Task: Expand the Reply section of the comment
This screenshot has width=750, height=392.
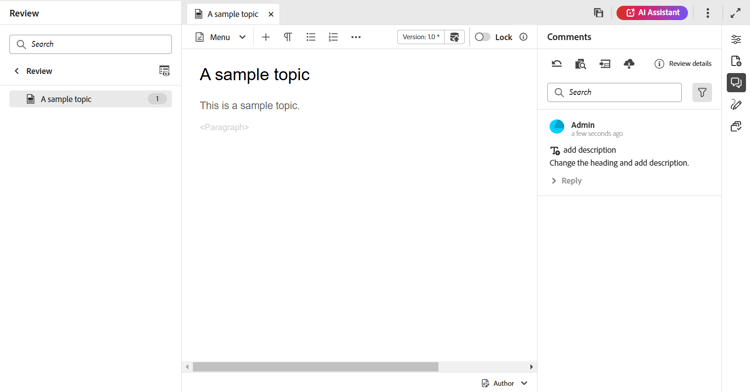Action: click(x=566, y=181)
